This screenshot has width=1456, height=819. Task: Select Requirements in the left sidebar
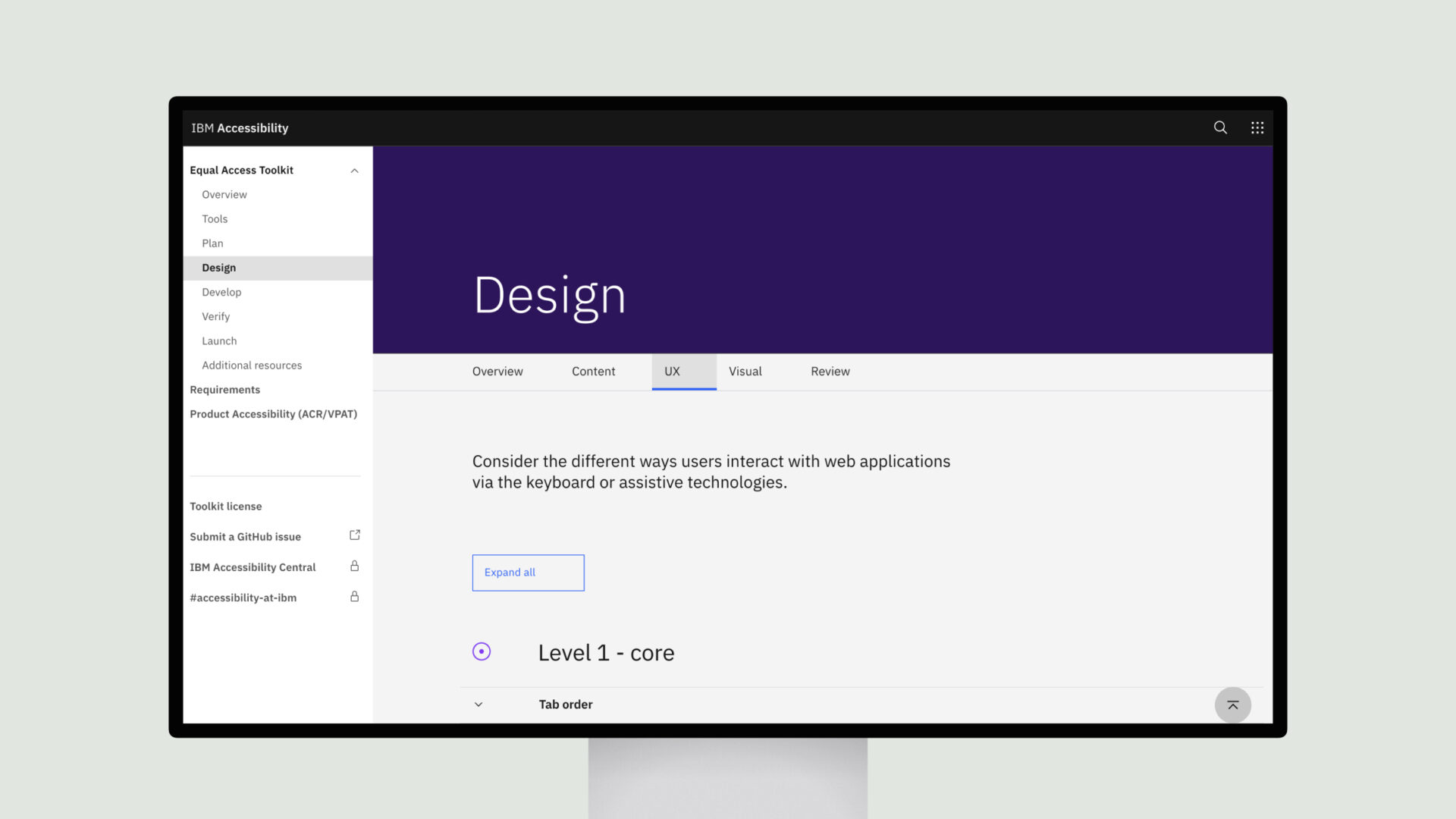click(225, 389)
